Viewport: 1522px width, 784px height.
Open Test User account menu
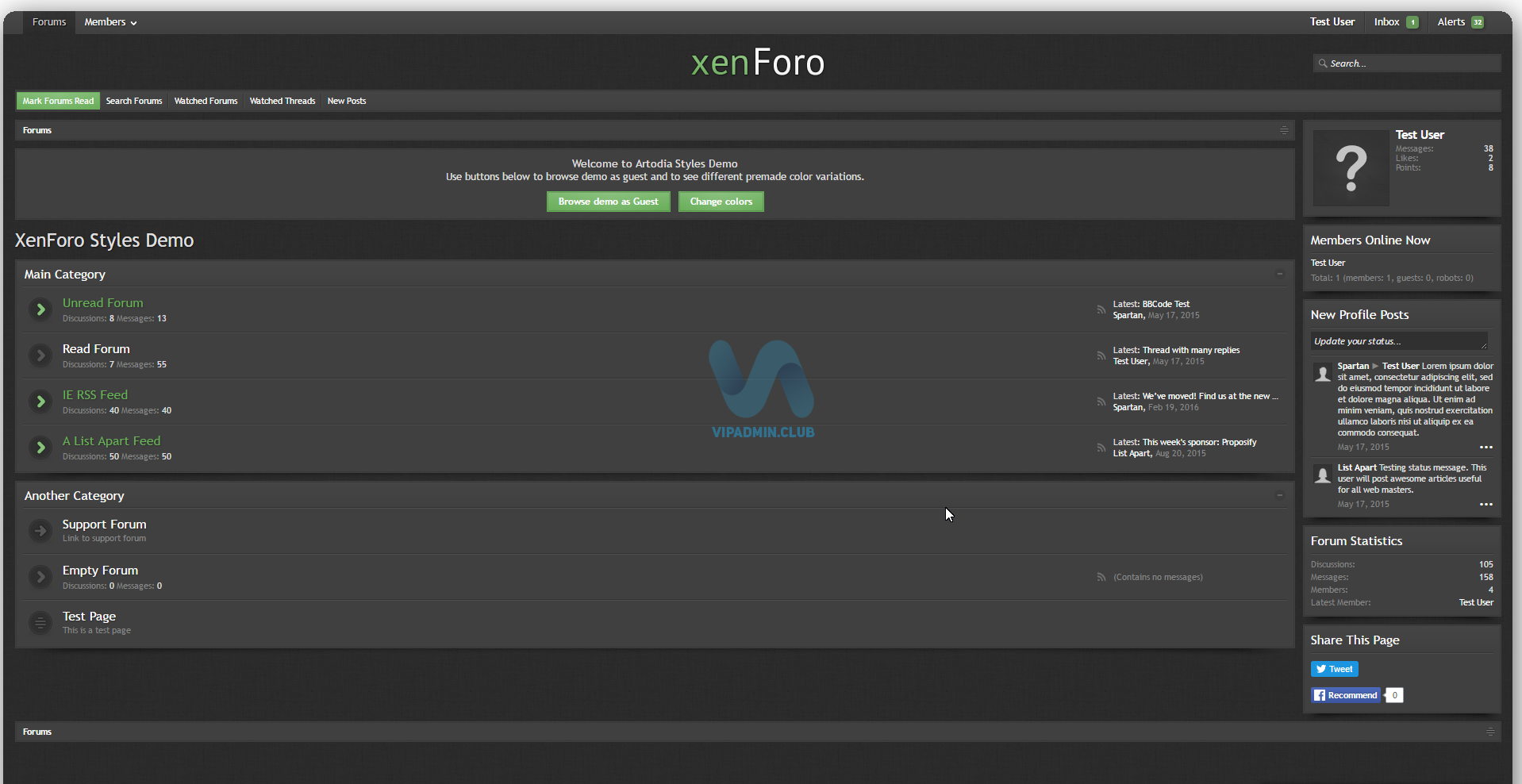coord(1332,22)
